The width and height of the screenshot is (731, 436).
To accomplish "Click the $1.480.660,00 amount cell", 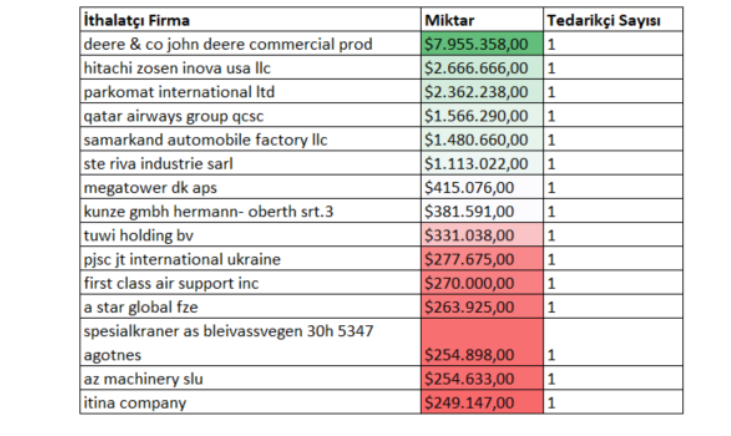I will (481, 139).
